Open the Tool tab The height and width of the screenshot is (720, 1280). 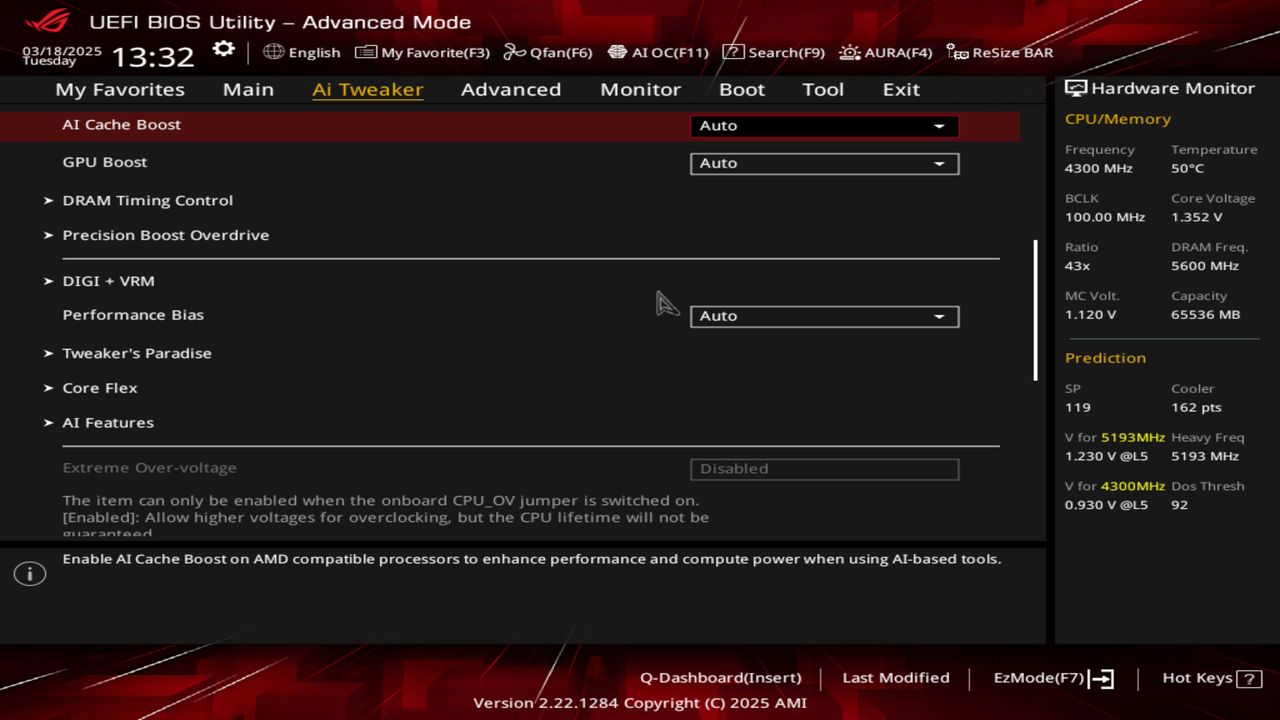click(x=823, y=89)
